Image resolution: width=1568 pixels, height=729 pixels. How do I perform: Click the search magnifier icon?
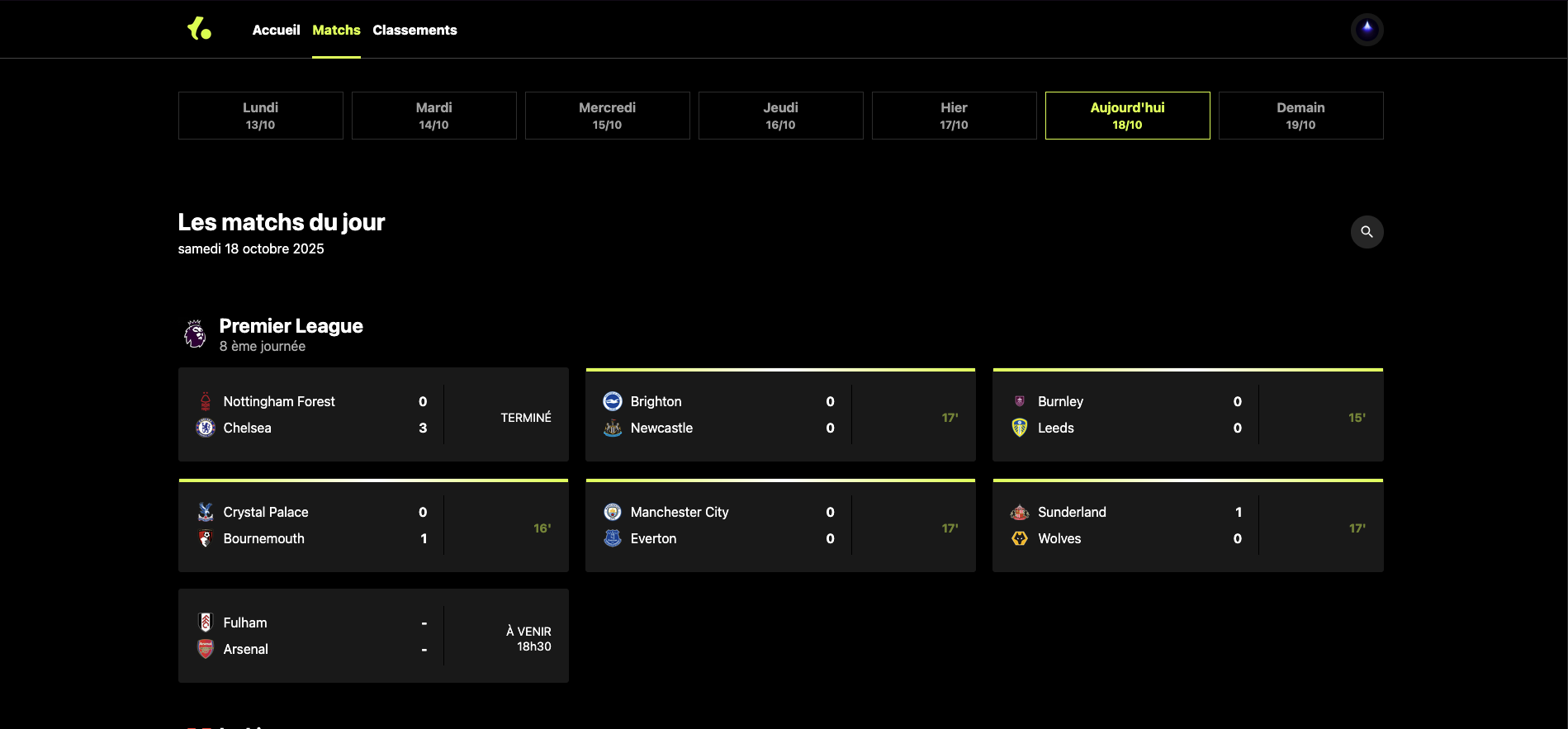[1367, 232]
